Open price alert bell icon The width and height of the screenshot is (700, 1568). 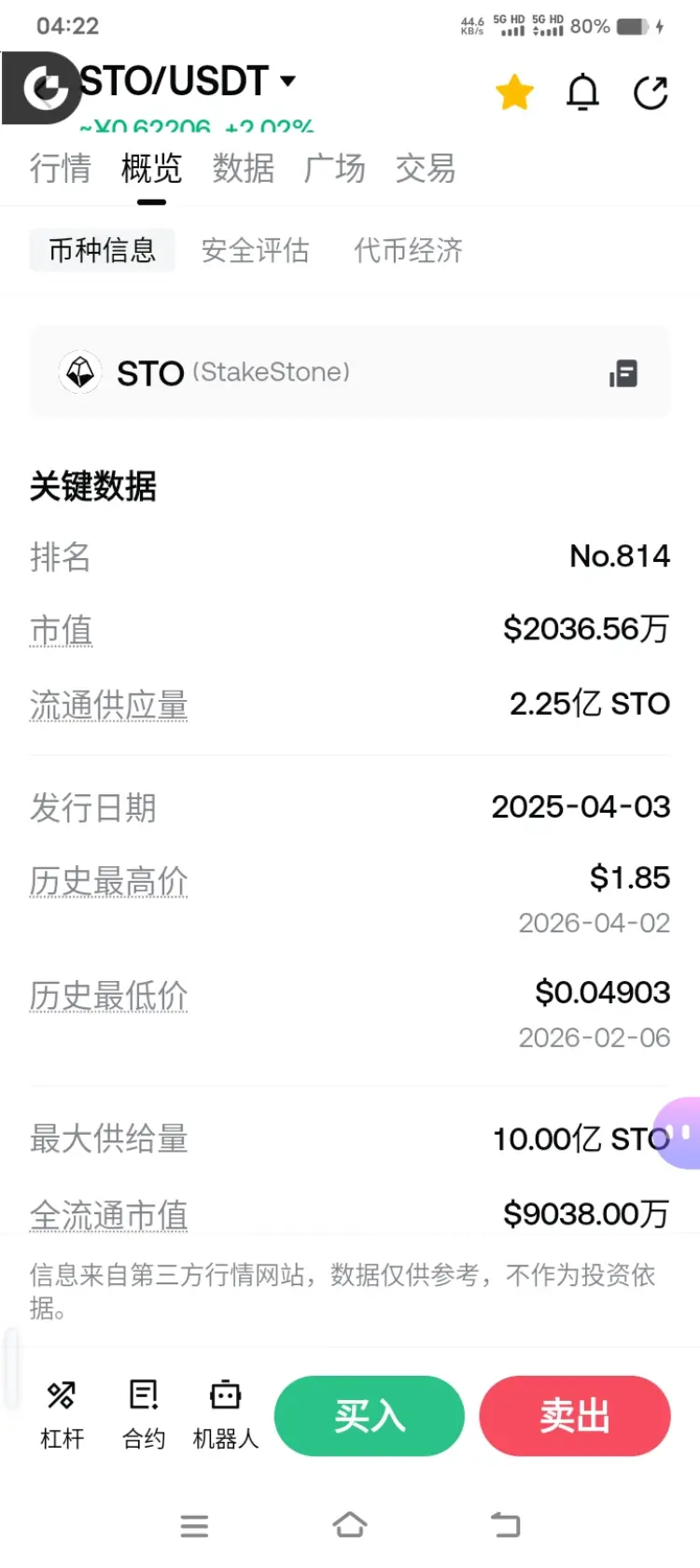click(583, 92)
